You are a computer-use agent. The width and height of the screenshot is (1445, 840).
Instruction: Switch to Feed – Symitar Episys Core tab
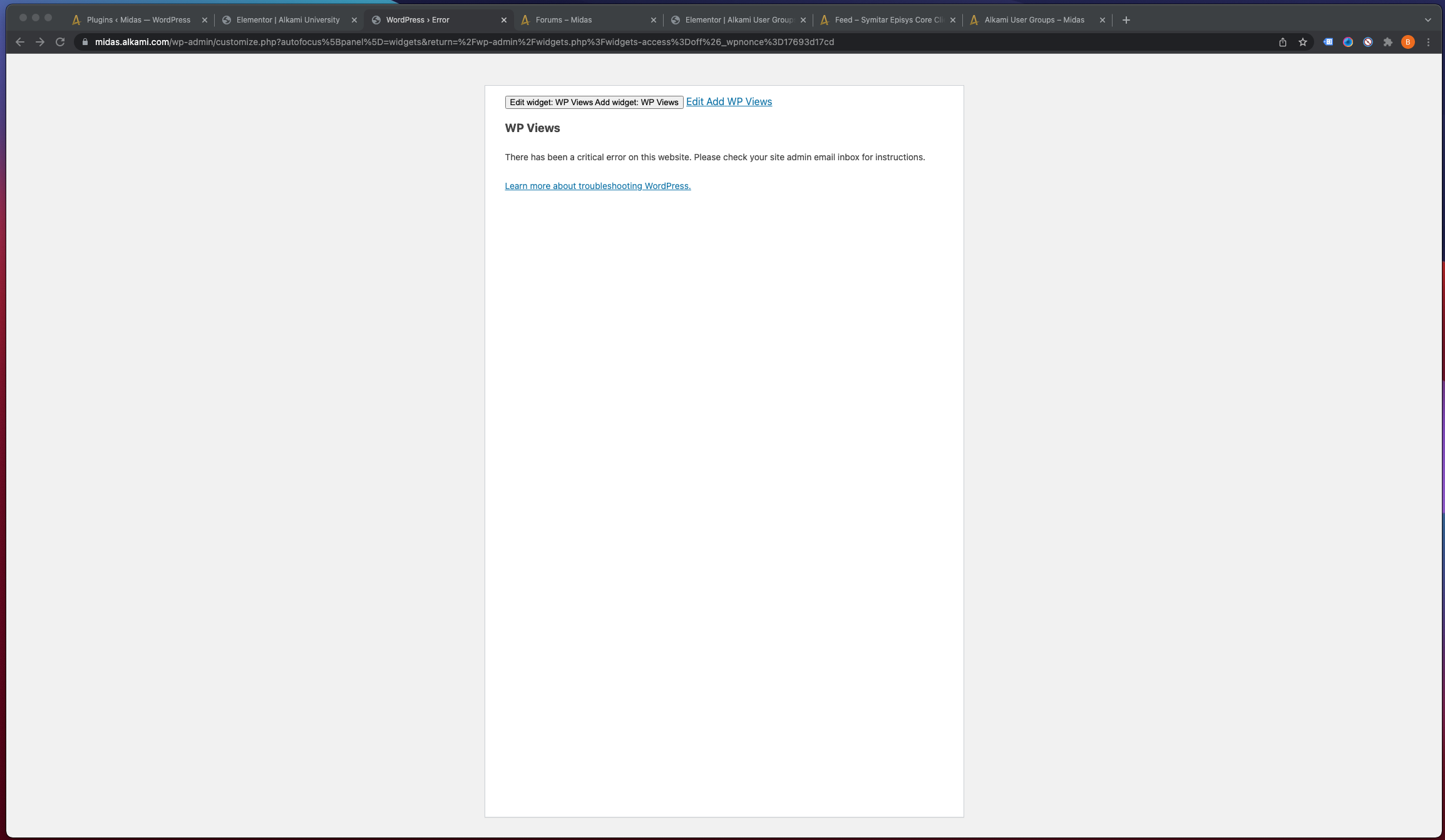coord(887,20)
